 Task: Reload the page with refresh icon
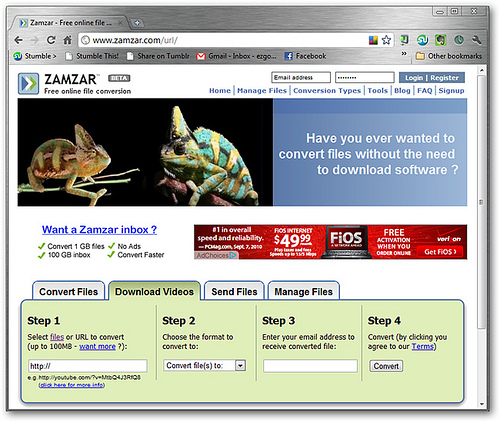pyautogui.click(x=51, y=40)
